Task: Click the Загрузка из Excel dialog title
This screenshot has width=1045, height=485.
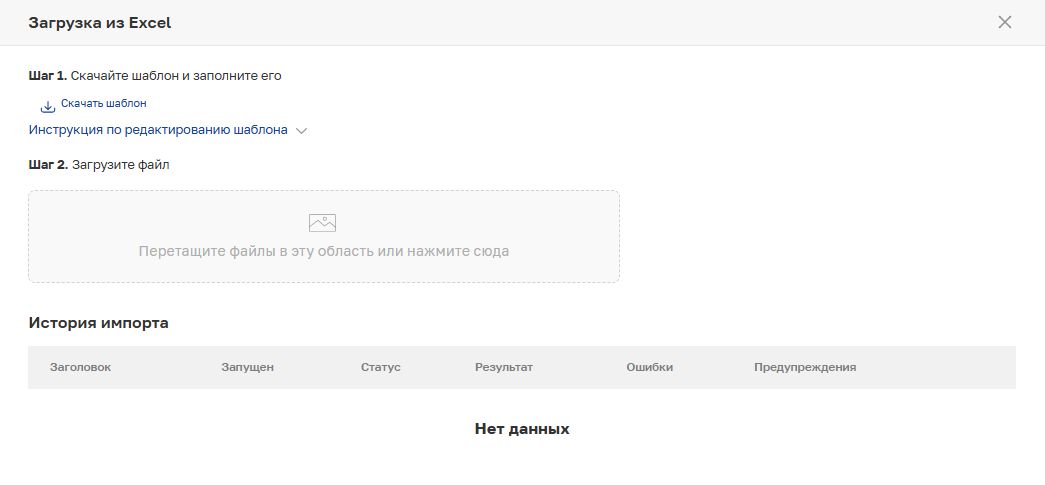Action: [x=100, y=22]
